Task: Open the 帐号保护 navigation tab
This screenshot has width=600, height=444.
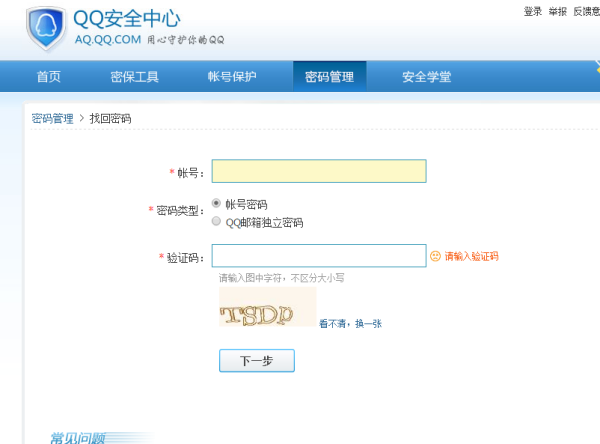Action: point(232,77)
